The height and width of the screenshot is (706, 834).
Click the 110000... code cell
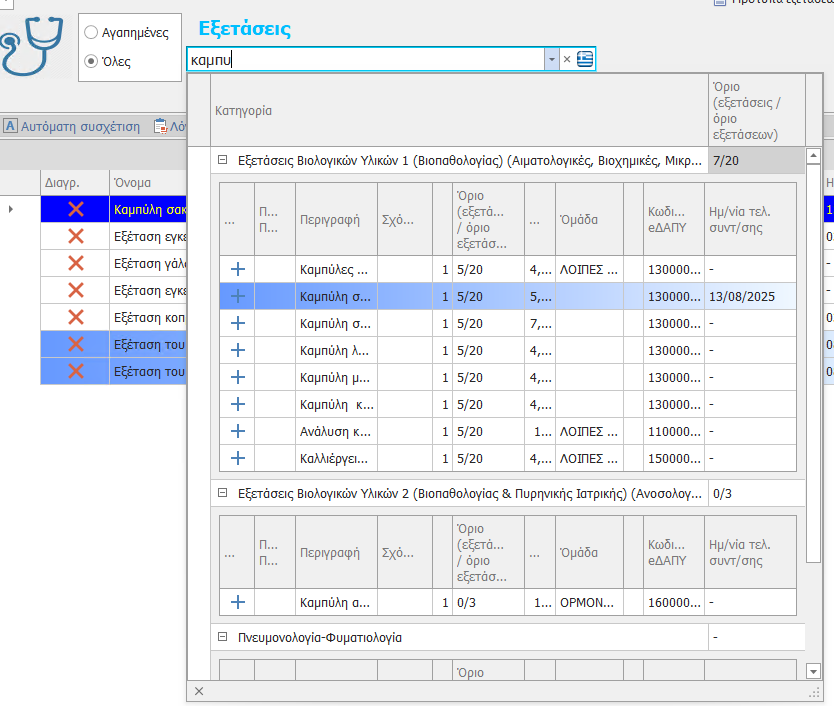pyautogui.click(x=674, y=431)
